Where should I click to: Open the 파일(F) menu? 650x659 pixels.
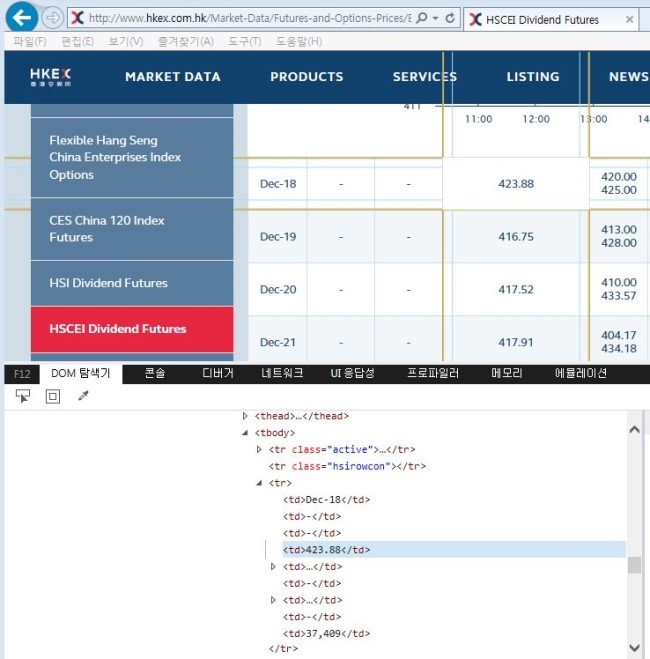[29, 41]
